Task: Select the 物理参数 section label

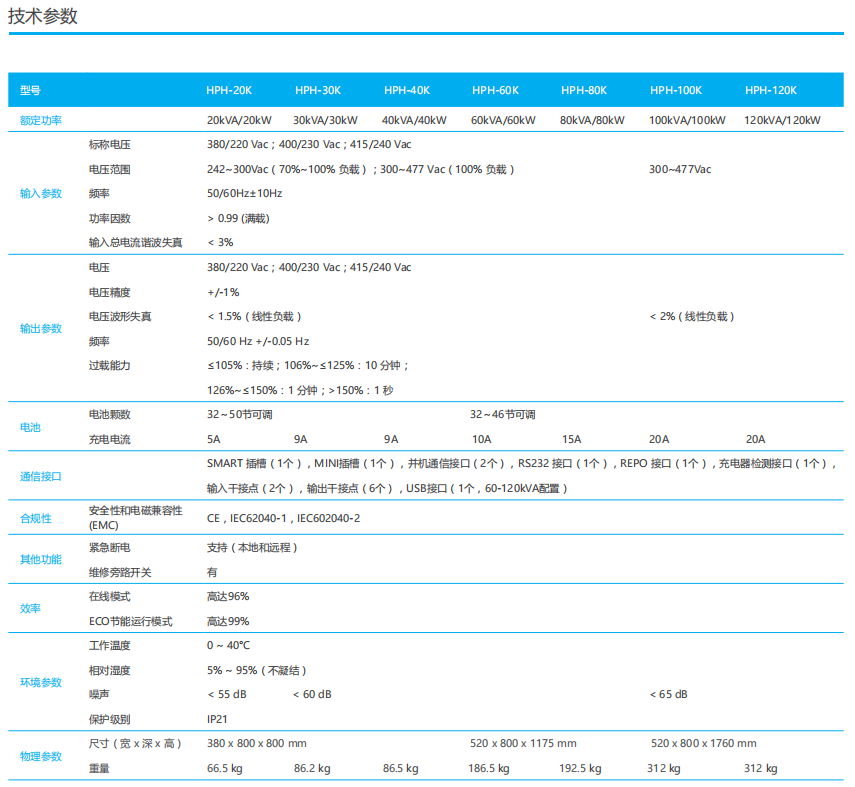Action: pos(41,756)
